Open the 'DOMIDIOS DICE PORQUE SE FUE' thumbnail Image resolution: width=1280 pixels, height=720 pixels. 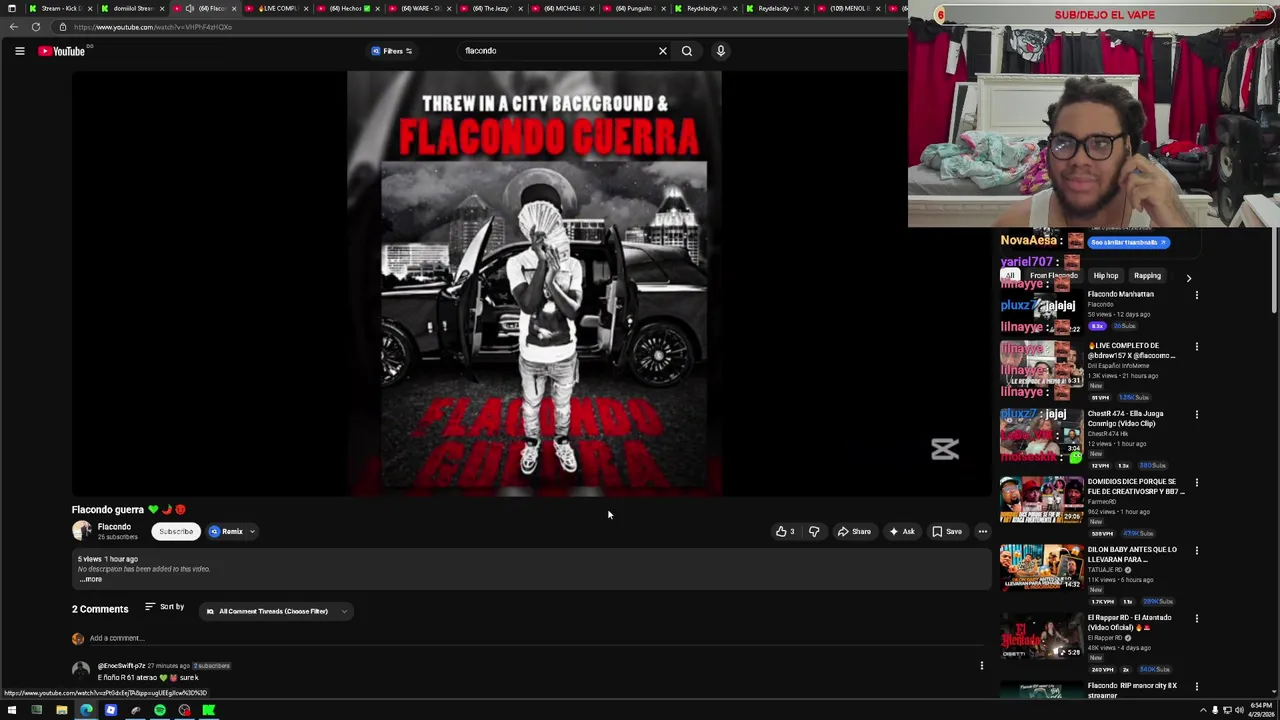pyautogui.click(x=1041, y=500)
